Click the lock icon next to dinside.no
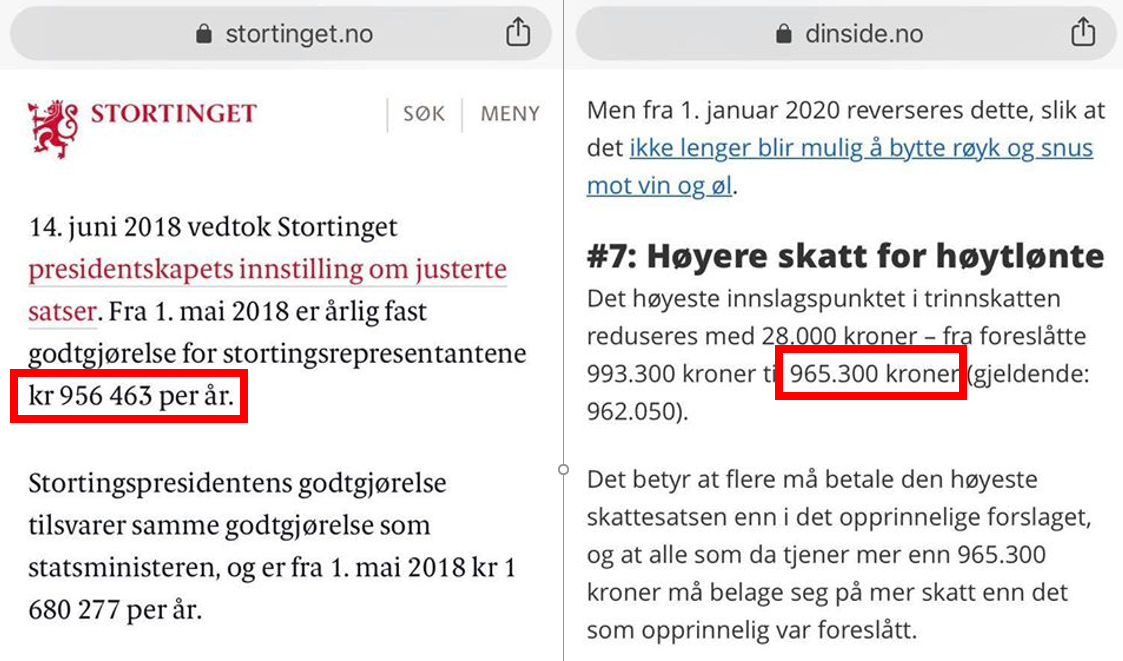1123x661 pixels. pyautogui.click(x=784, y=34)
